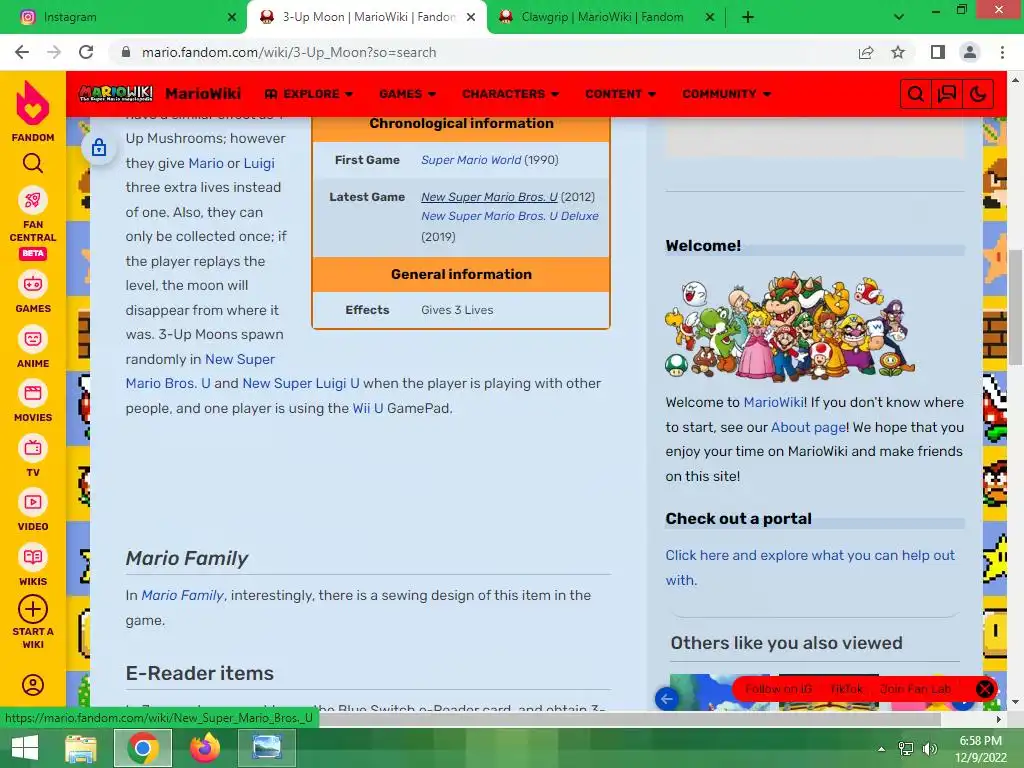Click the volume icon in system tray
Viewport: 1024px width, 768px height.
929,748
